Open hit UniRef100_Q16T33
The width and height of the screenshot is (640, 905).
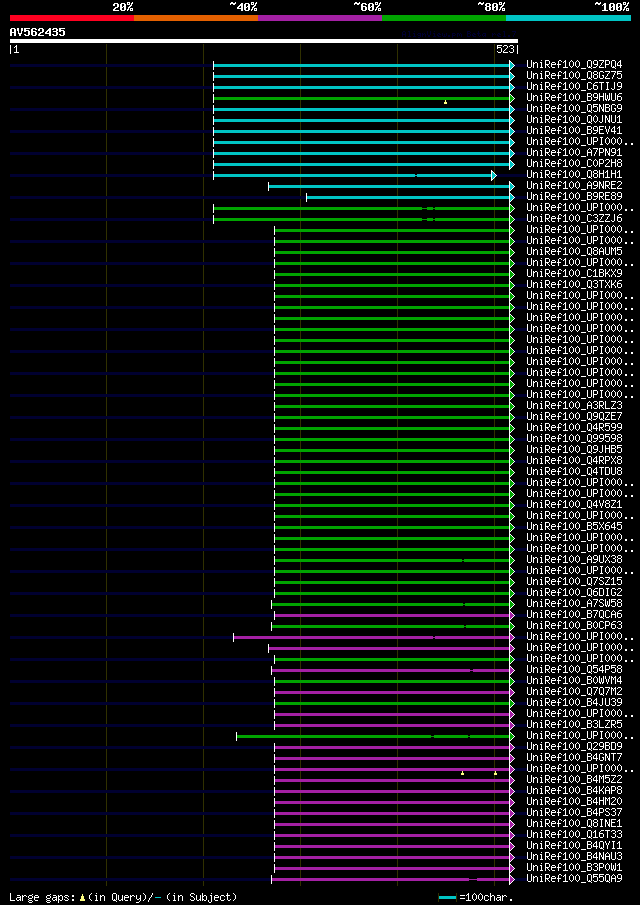point(574,835)
